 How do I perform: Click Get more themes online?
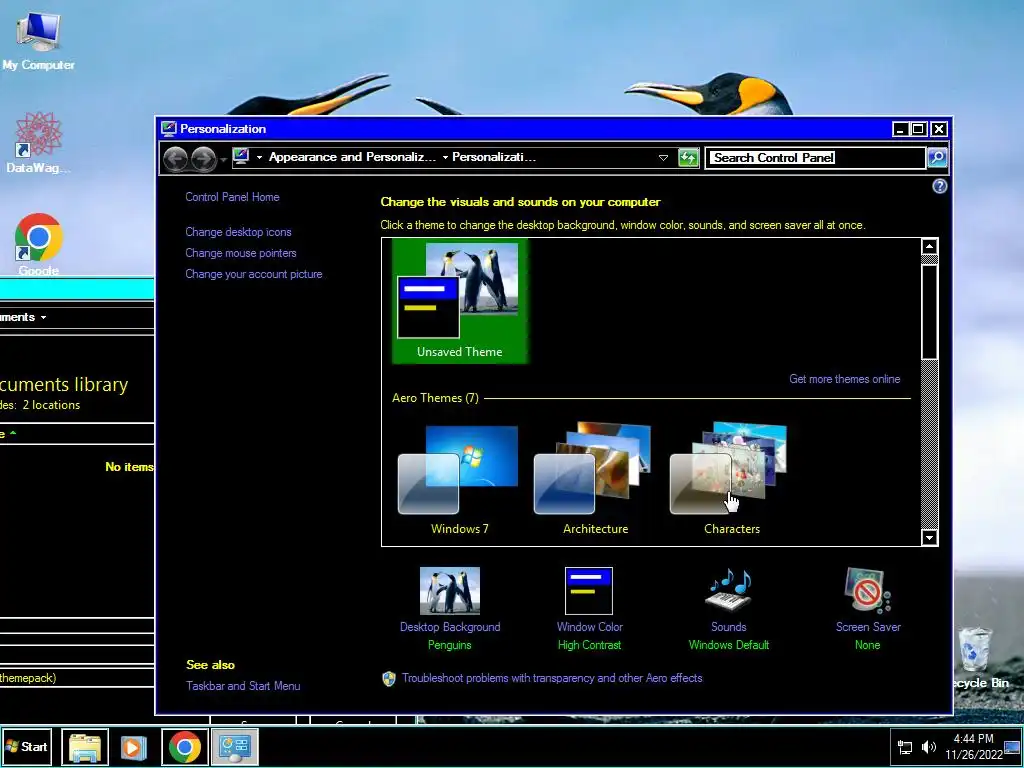click(x=844, y=379)
